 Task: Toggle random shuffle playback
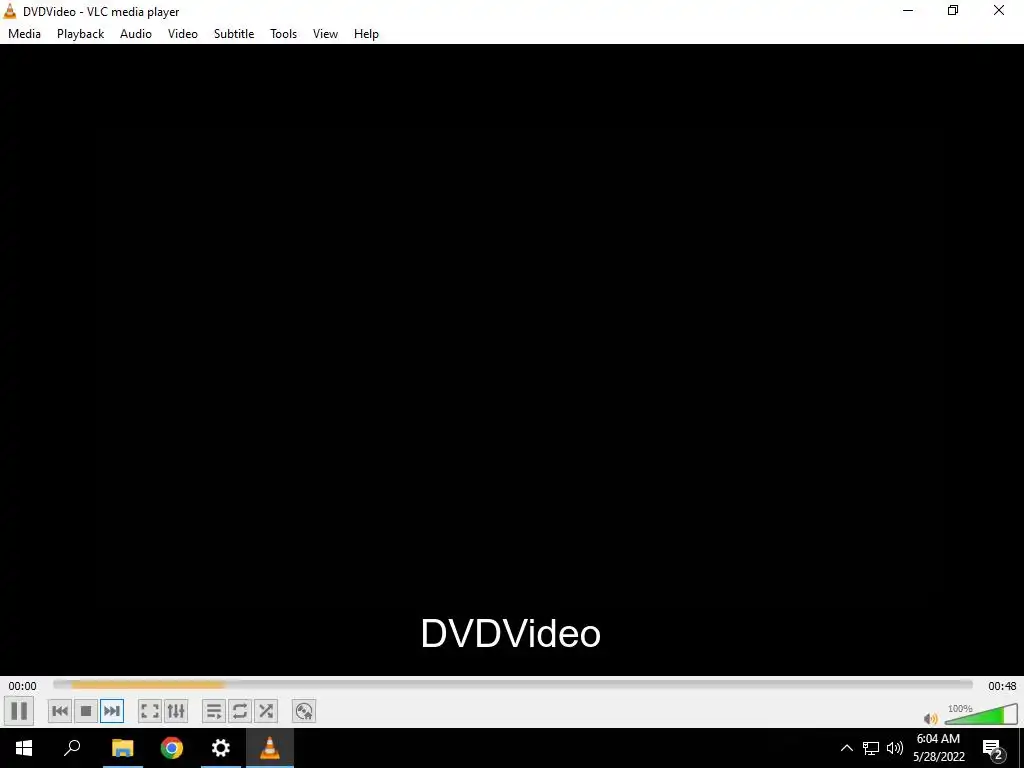click(x=266, y=711)
